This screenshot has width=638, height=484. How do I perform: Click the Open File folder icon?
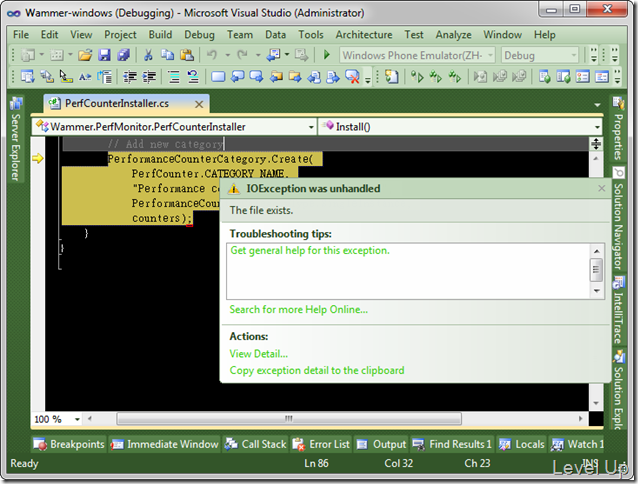pyautogui.click(x=85, y=55)
